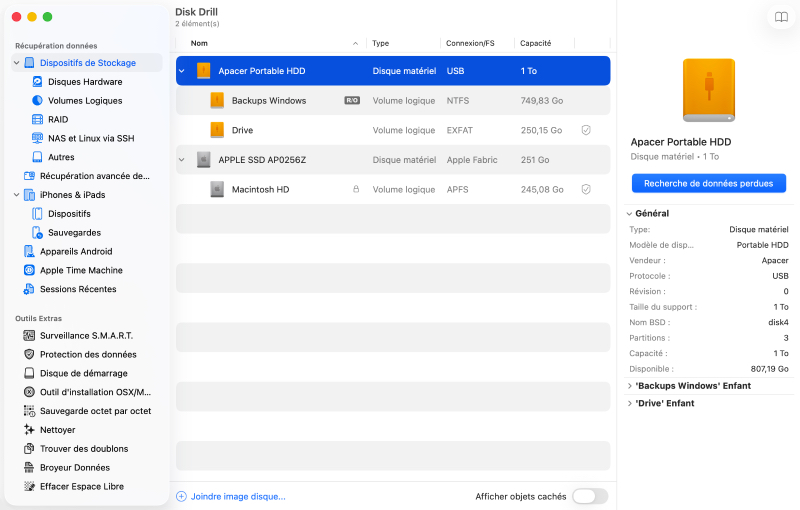Click the 245,08 Go capacity value
The height and width of the screenshot is (510, 800).
coord(542,189)
